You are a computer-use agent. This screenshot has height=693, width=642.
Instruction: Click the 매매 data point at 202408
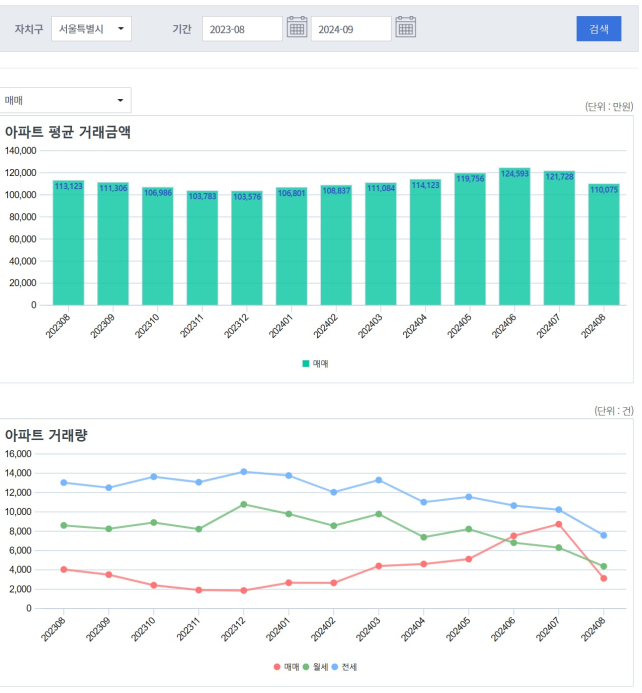pos(604,578)
